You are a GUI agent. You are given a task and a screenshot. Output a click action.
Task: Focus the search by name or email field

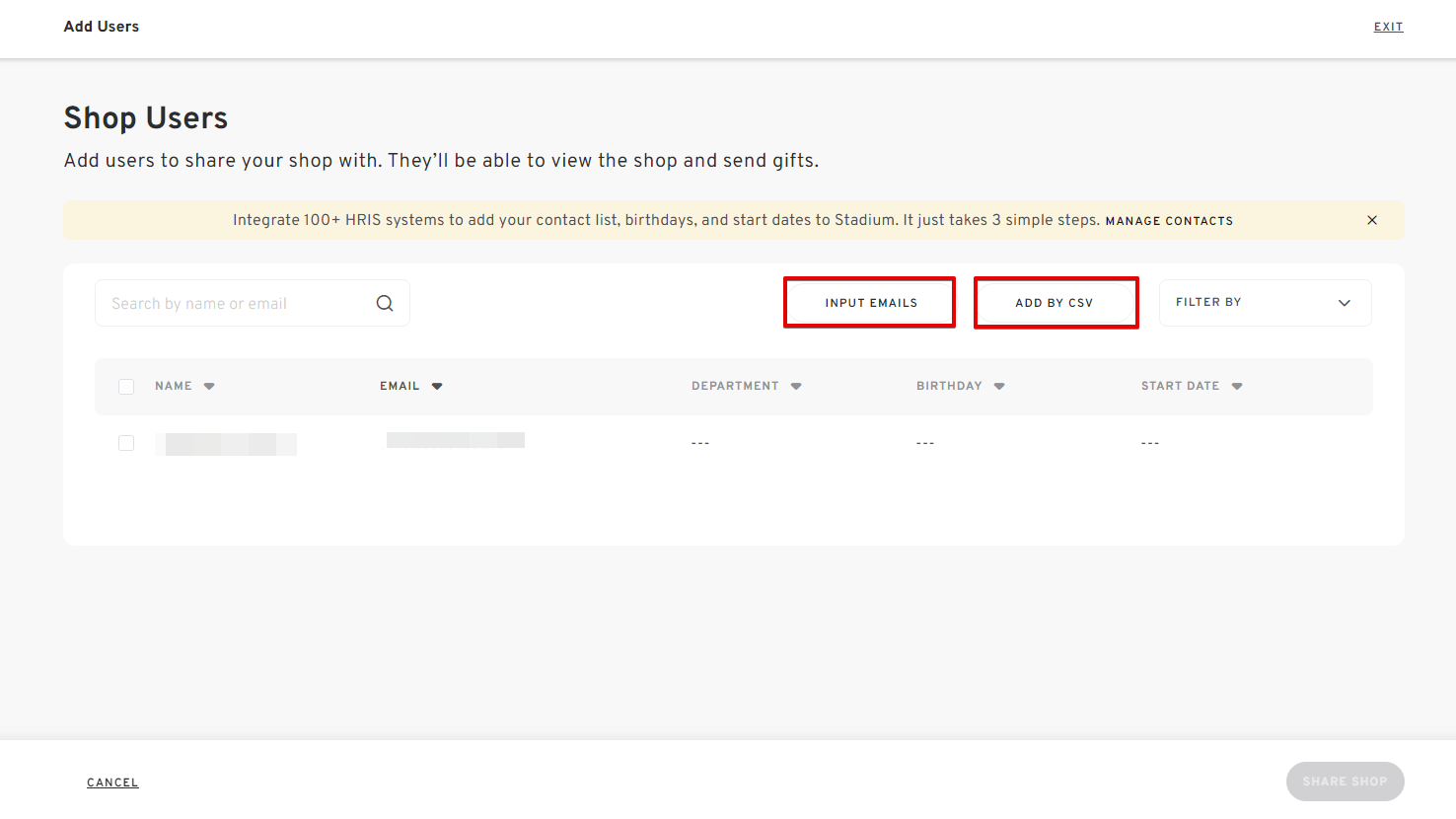point(237,304)
